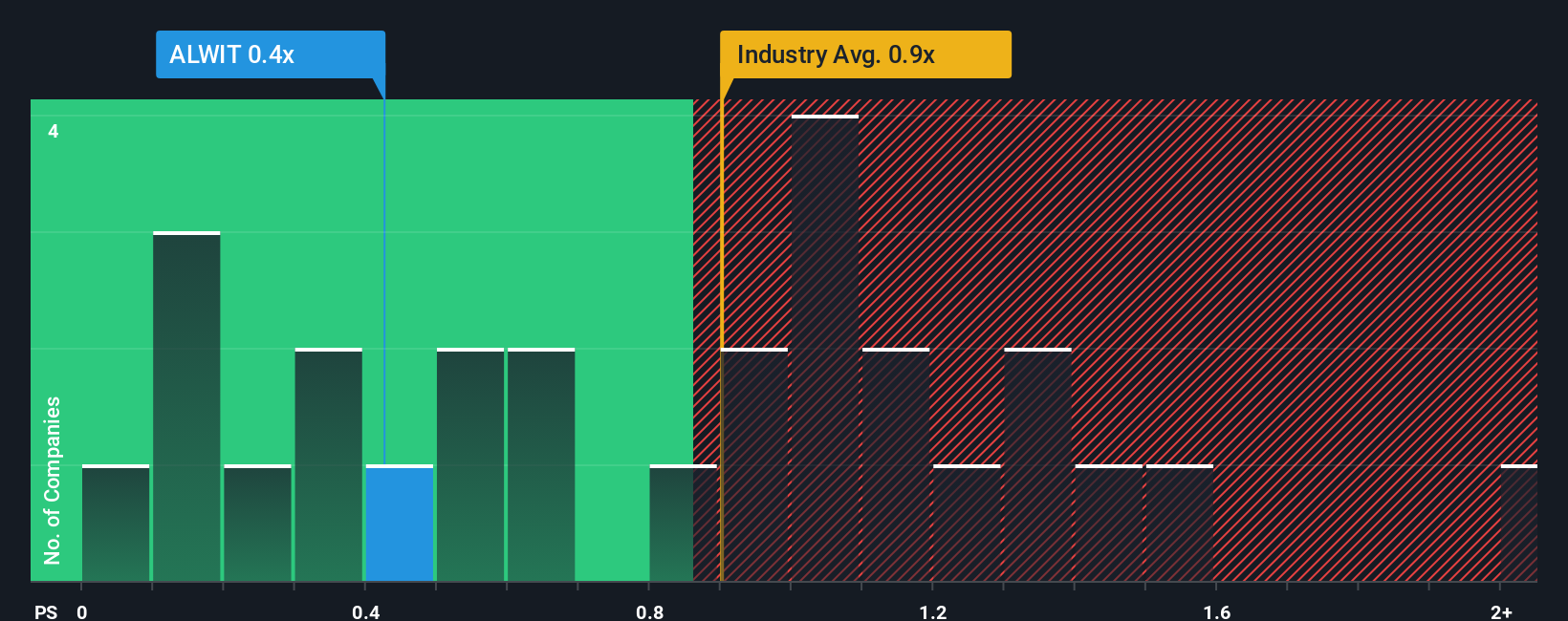This screenshot has width=1568, height=621.
Task: Click the y-axis value 4
Action: point(54,131)
